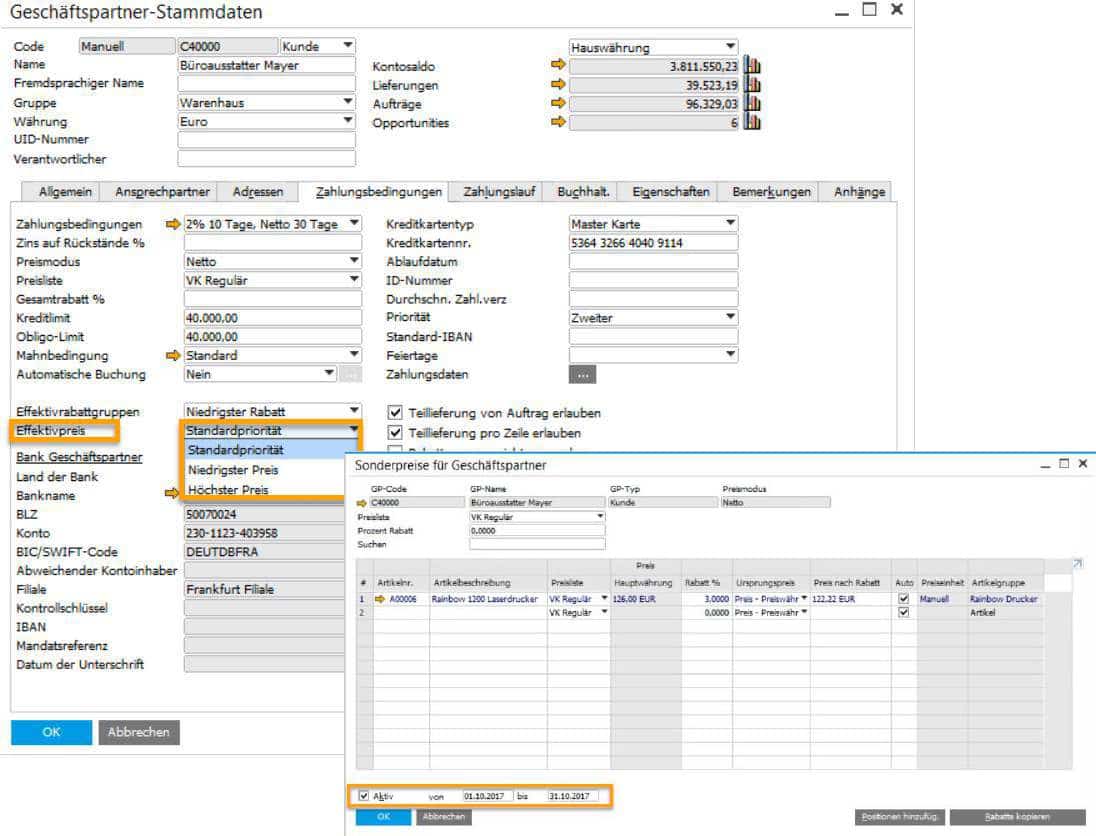Show the Aufträge chart icon
This screenshot has width=1096, height=836.
pos(752,103)
